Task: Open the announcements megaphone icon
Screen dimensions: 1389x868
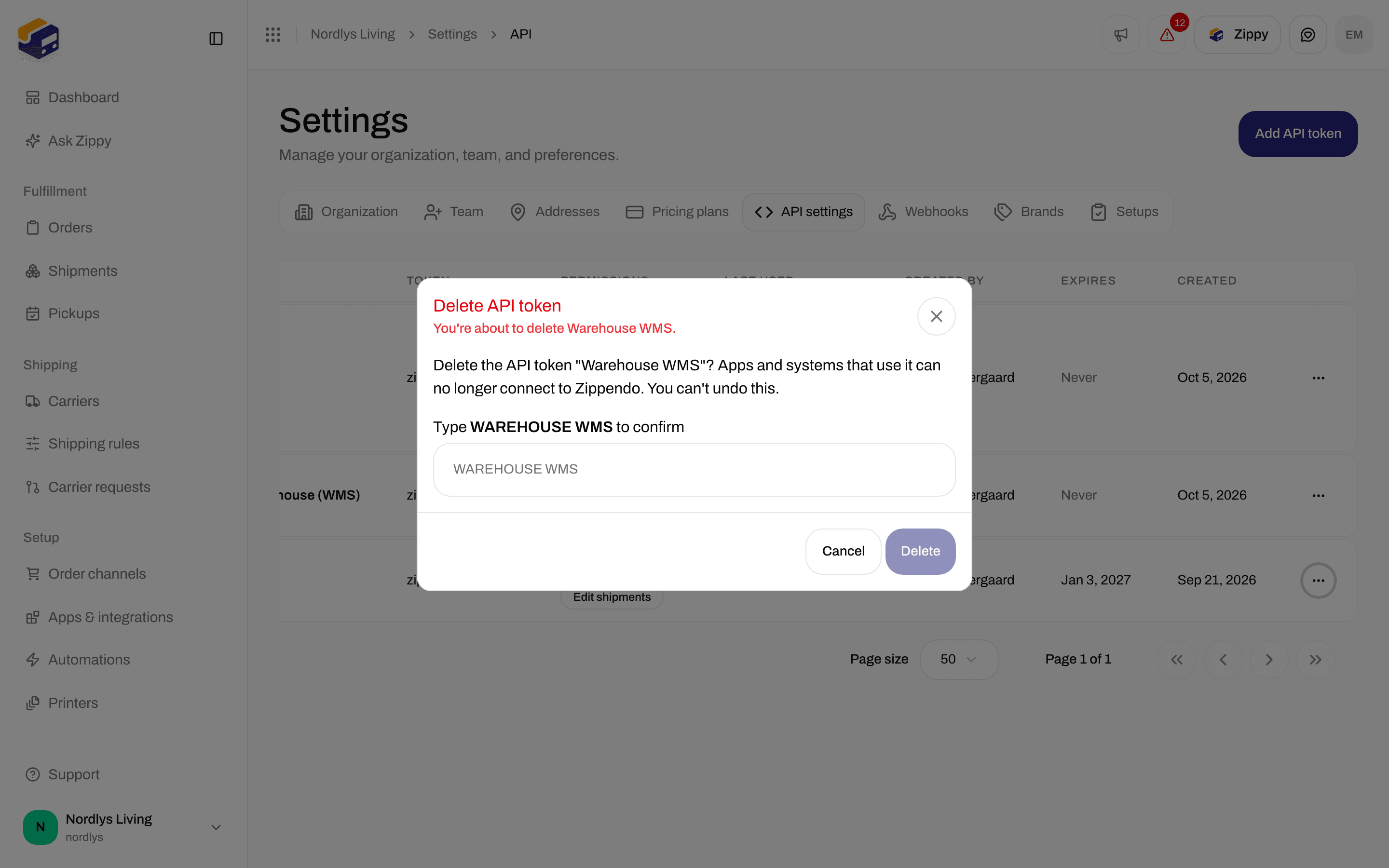Action: click(1120, 34)
